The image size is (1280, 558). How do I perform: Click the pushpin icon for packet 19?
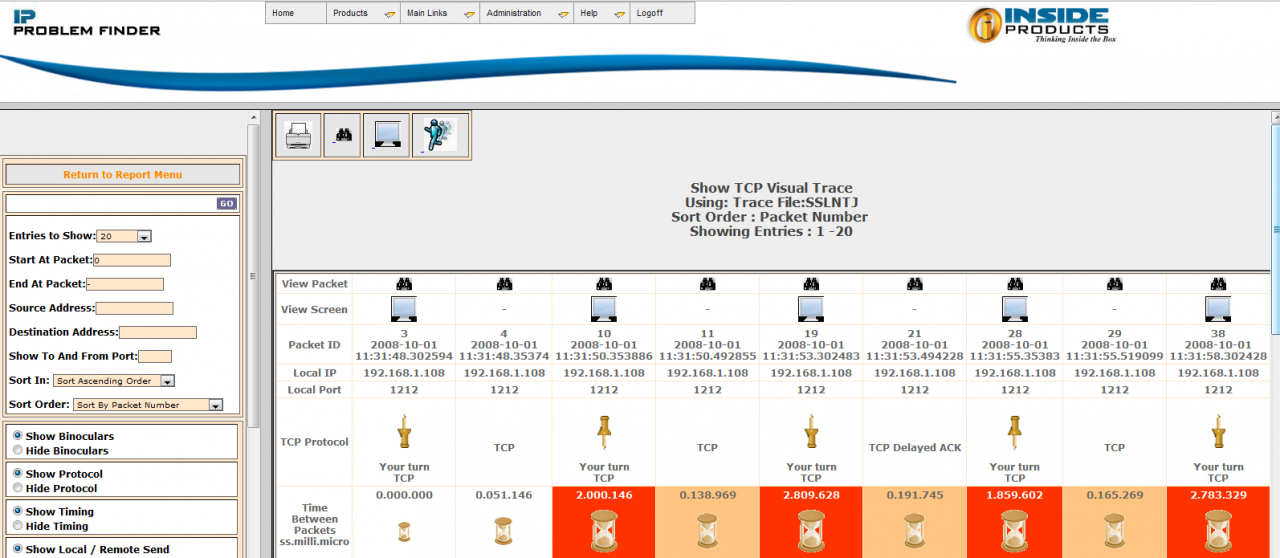point(811,433)
